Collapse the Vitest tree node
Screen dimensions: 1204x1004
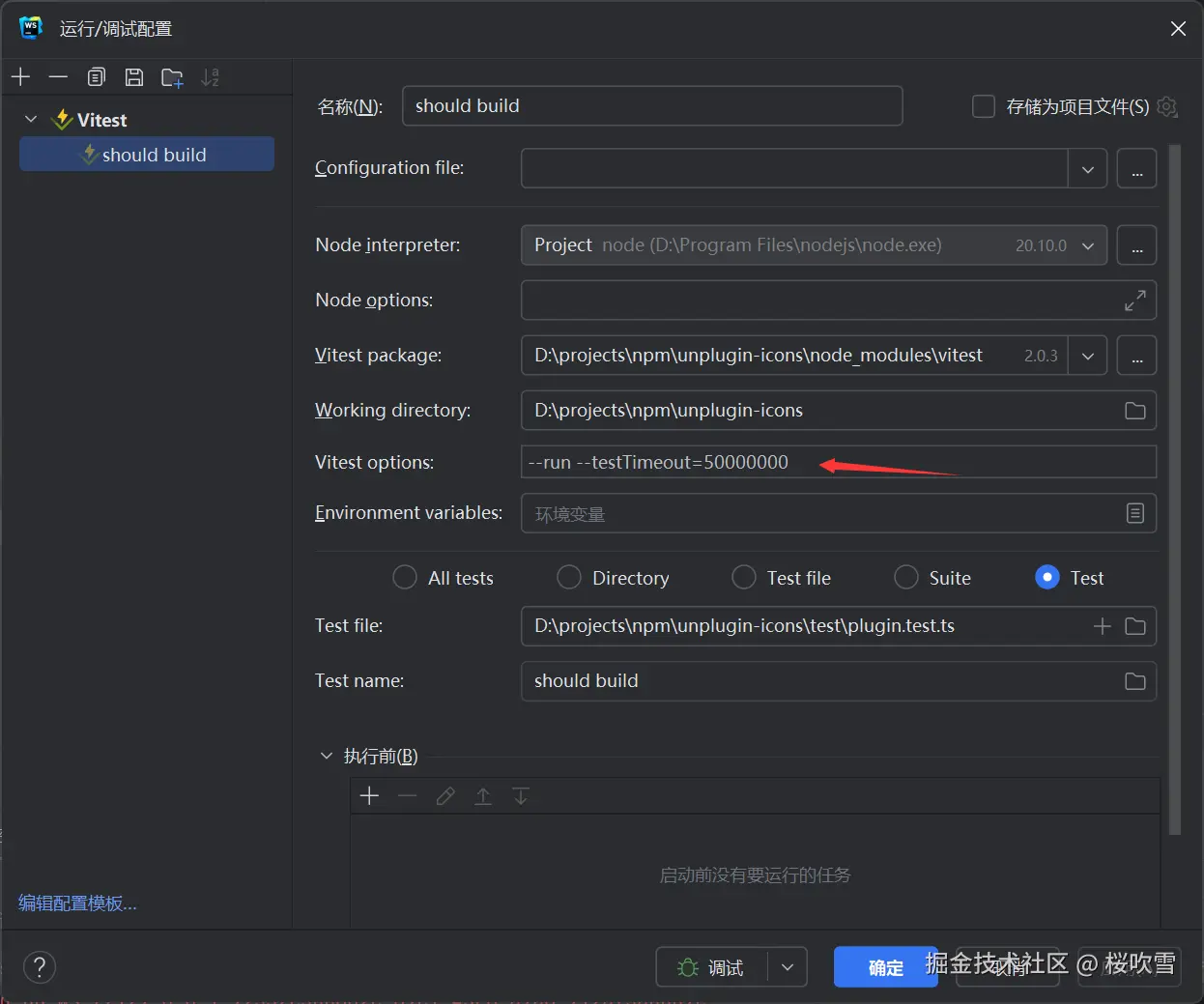(x=31, y=119)
